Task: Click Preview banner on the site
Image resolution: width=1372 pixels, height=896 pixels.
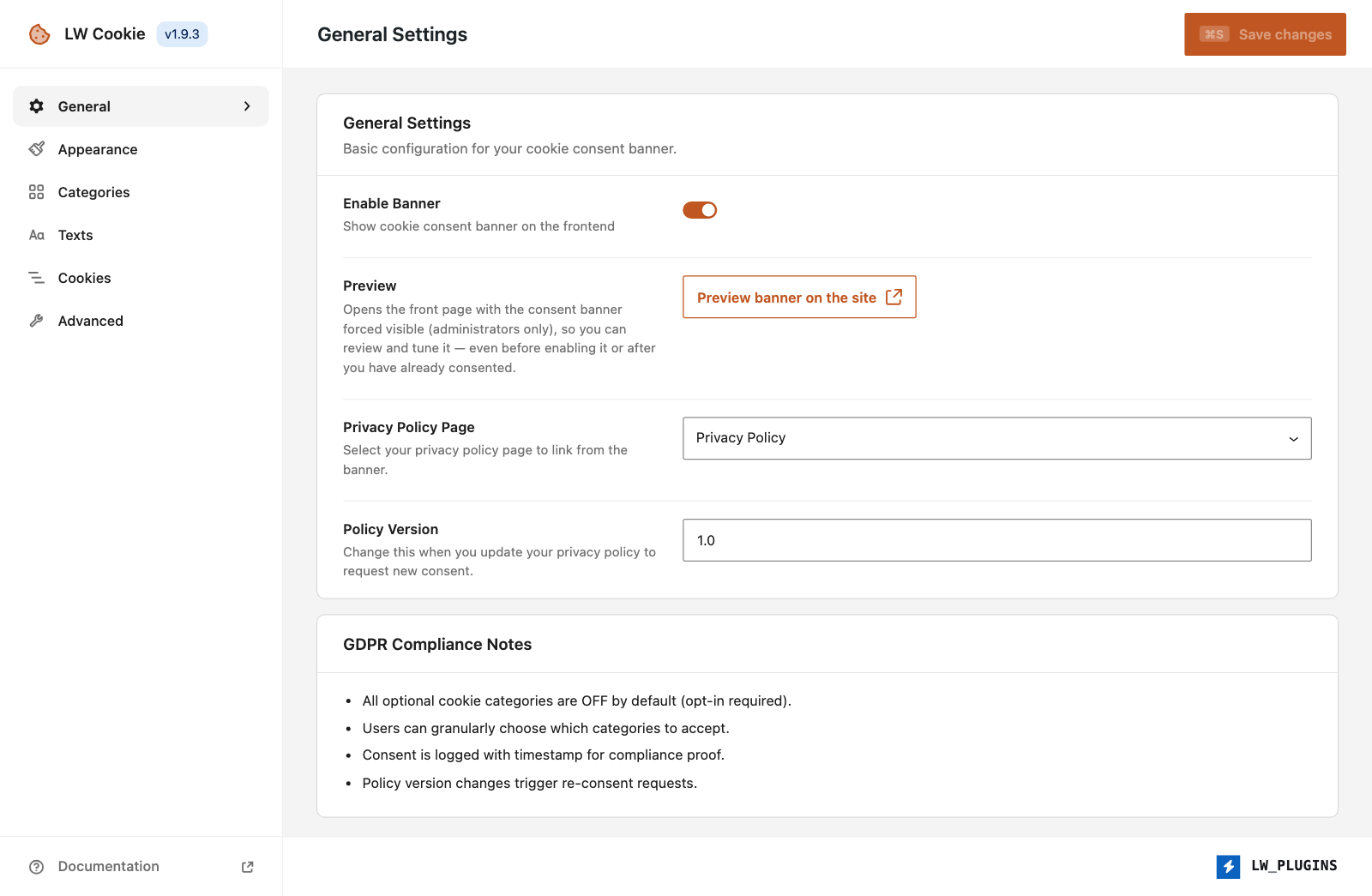Action: tap(799, 297)
